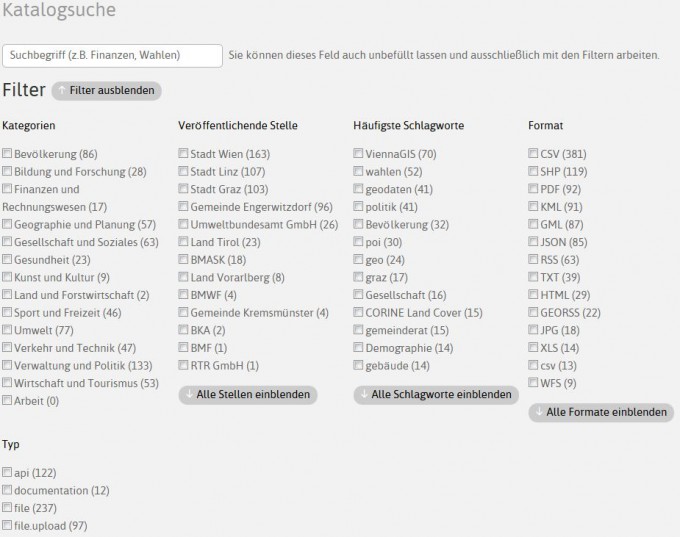Image resolution: width=680 pixels, height=537 pixels.
Task: Enable the Stadt Wien (163) filter
Action: 183,153
